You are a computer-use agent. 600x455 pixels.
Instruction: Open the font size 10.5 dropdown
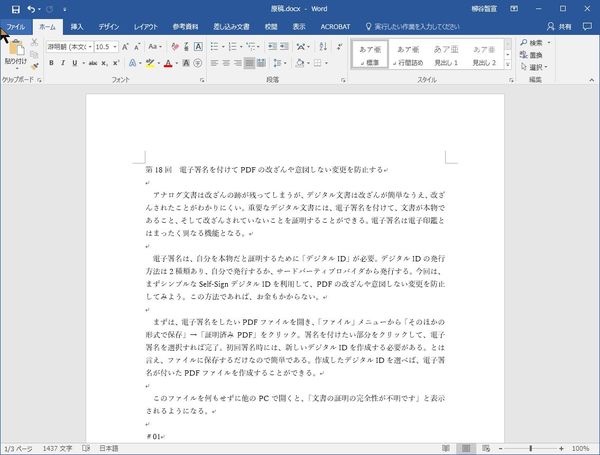106,46
